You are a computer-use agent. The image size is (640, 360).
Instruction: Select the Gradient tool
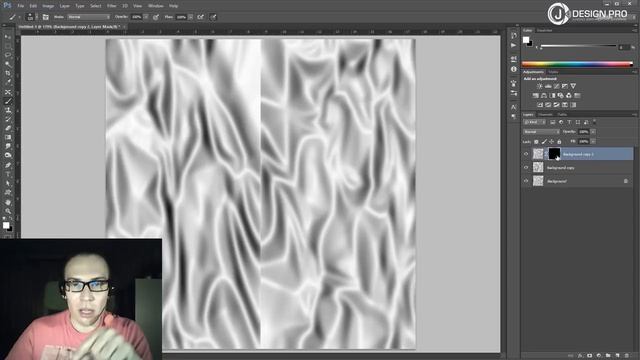[8, 137]
